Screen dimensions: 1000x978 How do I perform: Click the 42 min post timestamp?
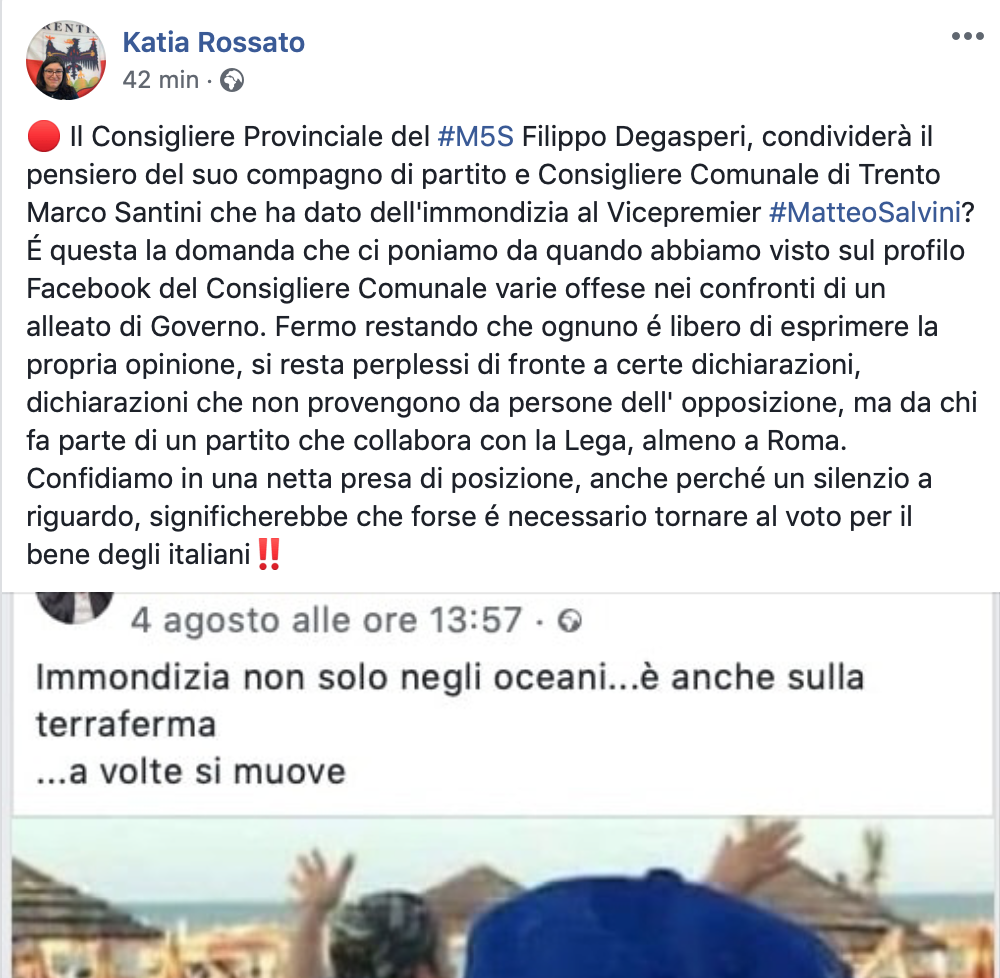(x=161, y=80)
